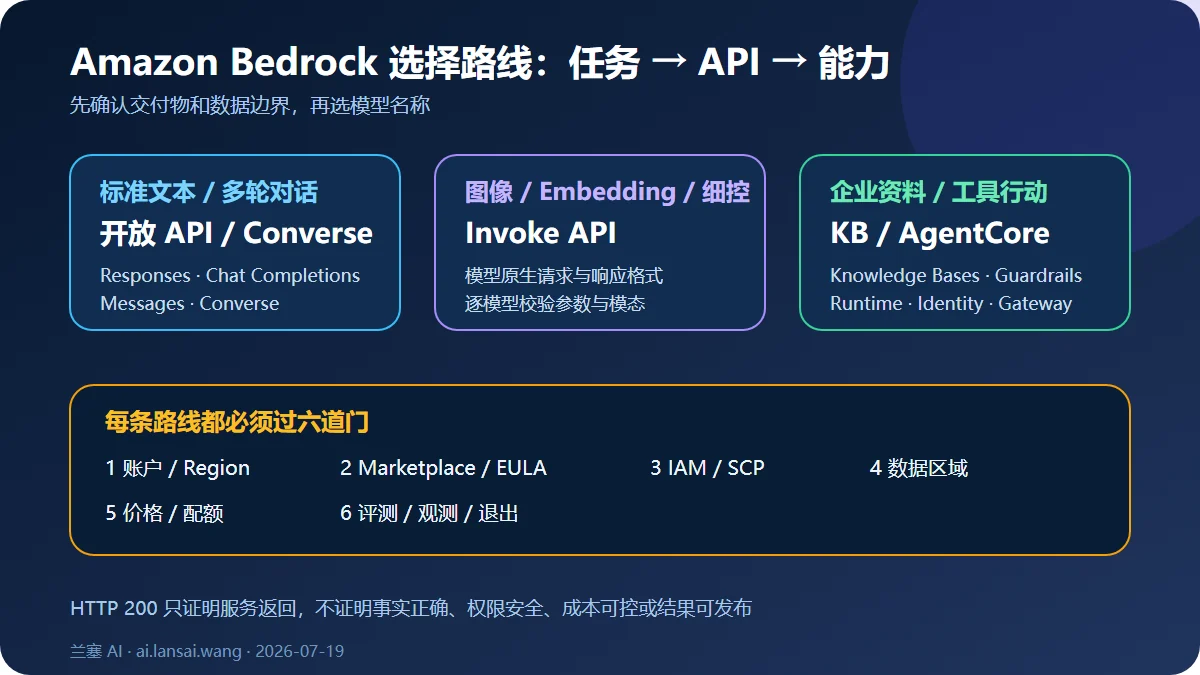This screenshot has width=1200, height=675.
Task: Click the item '5 价格 / 配额'
Action: [x=164, y=513]
